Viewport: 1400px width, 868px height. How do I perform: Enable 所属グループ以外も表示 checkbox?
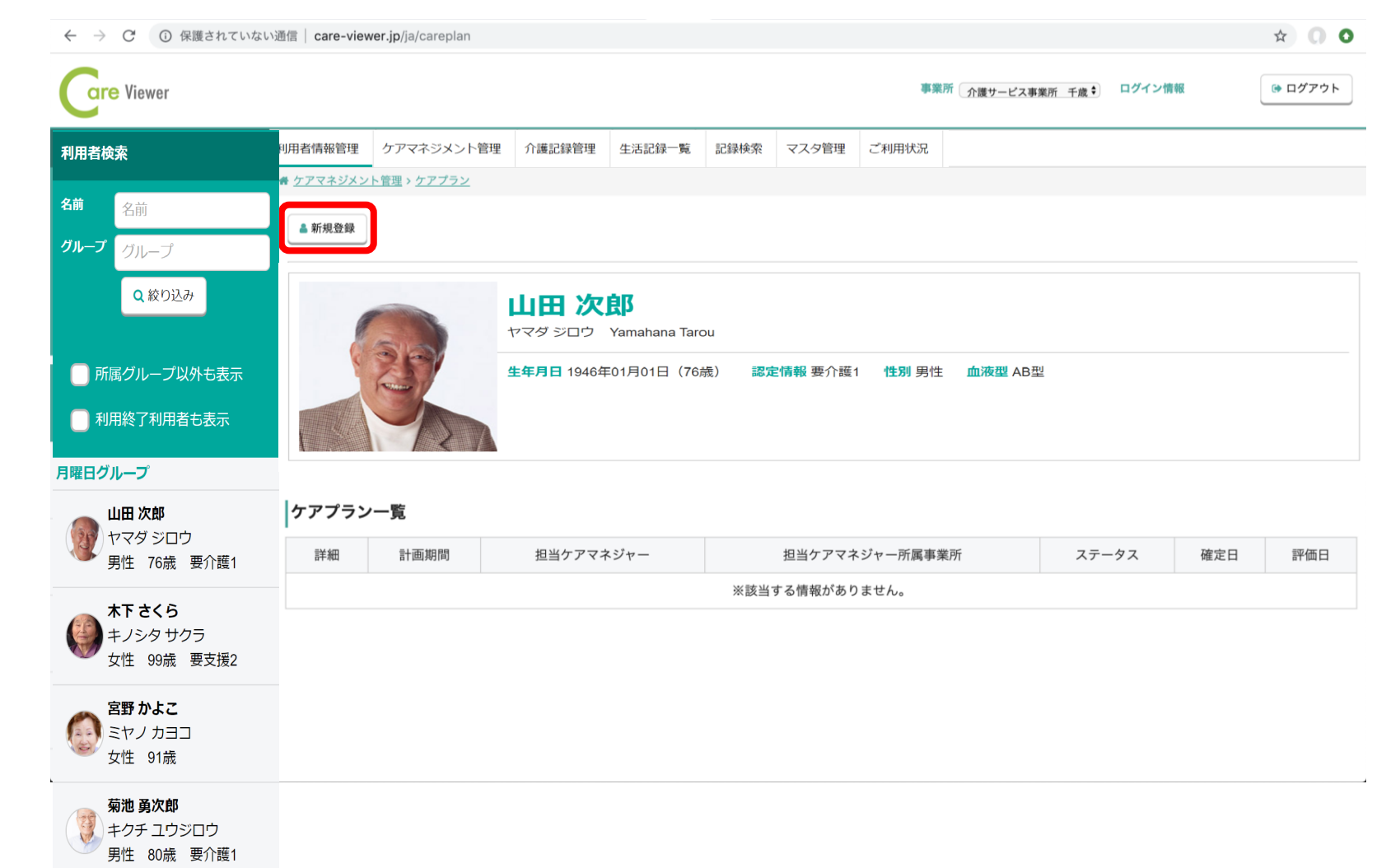coord(80,375)
